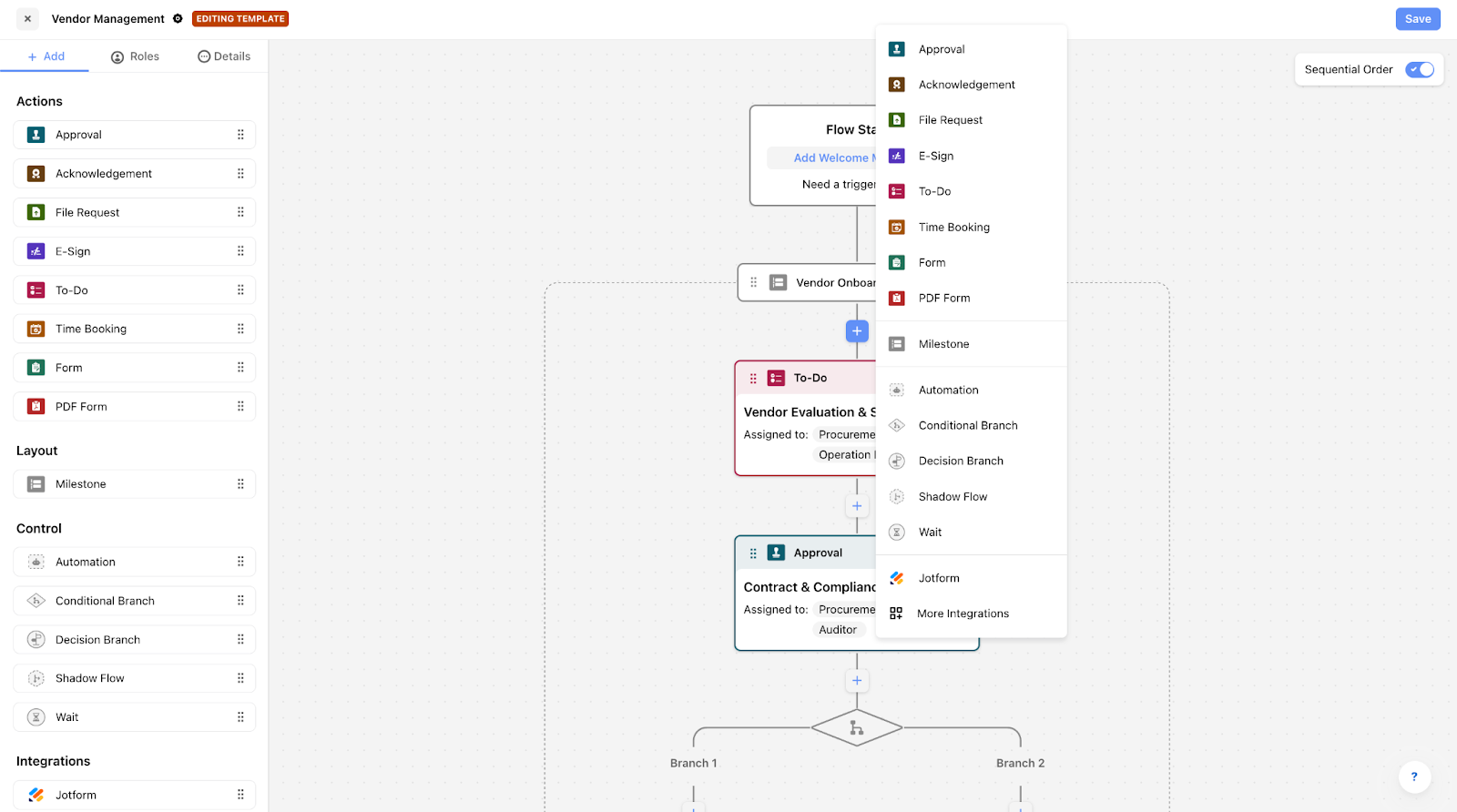The height and width of the screenshot is (812, 1457).
Task: Click the settings gear next to Vendor Management
Action: point(178,19)
